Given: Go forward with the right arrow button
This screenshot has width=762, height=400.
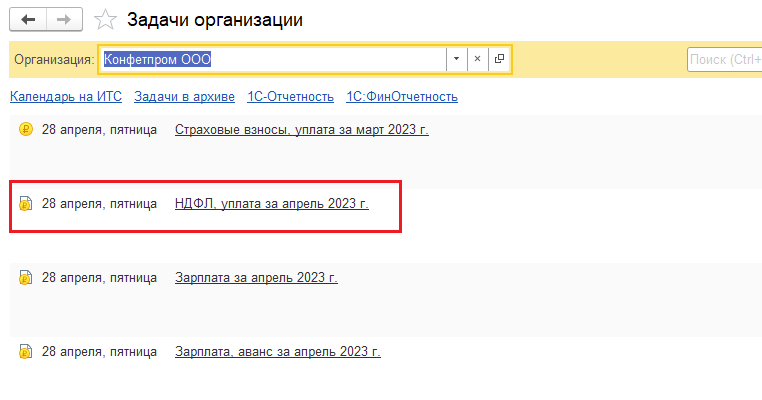Looking at the screenshot, I should click(64, 19).
